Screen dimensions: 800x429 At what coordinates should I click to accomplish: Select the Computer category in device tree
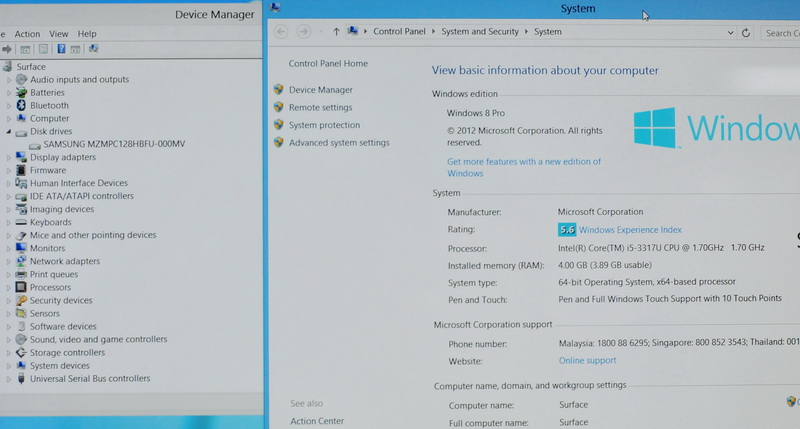49,118
